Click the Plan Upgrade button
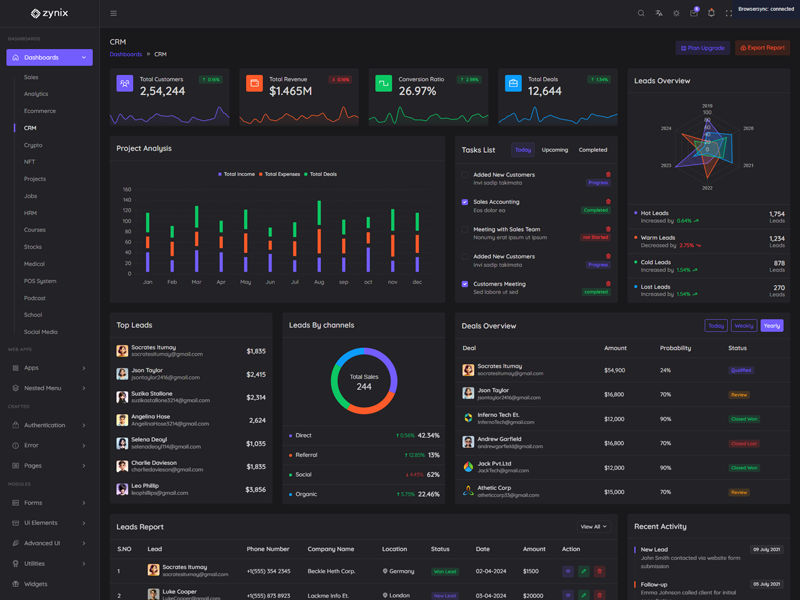Viewport: 800px width, 600px height. point(702,48)
